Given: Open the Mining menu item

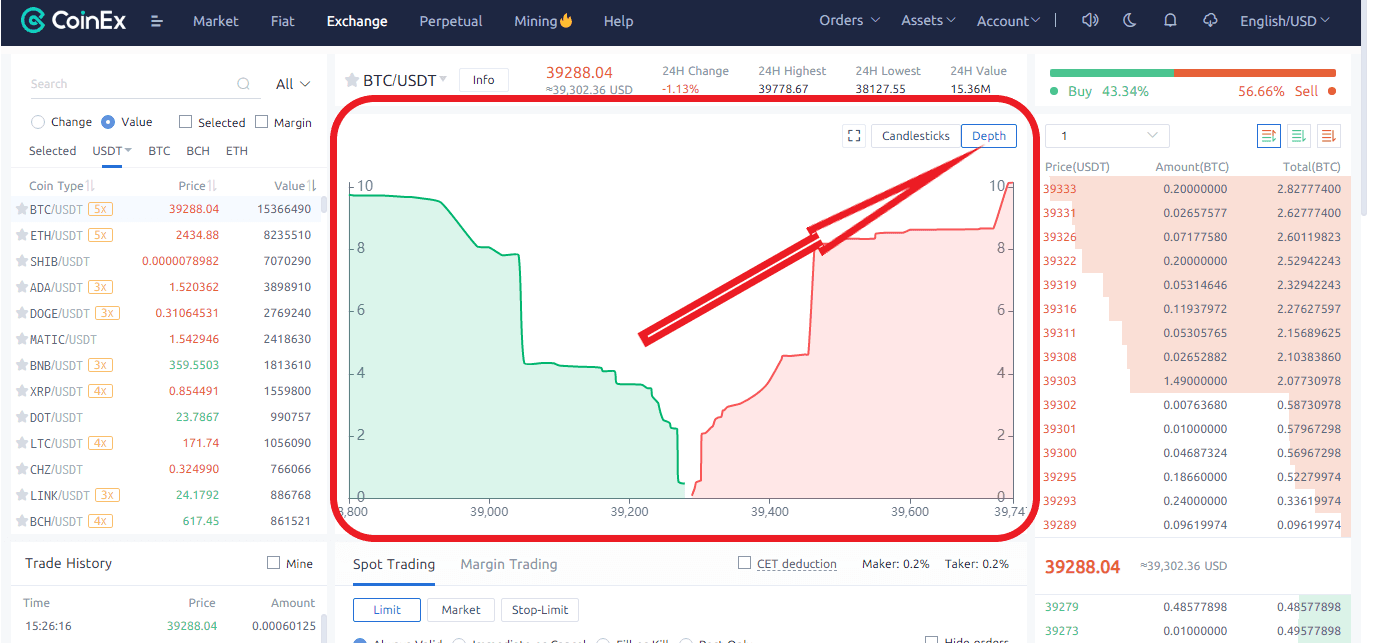Looking at the screenshot, I should [543, 21].
